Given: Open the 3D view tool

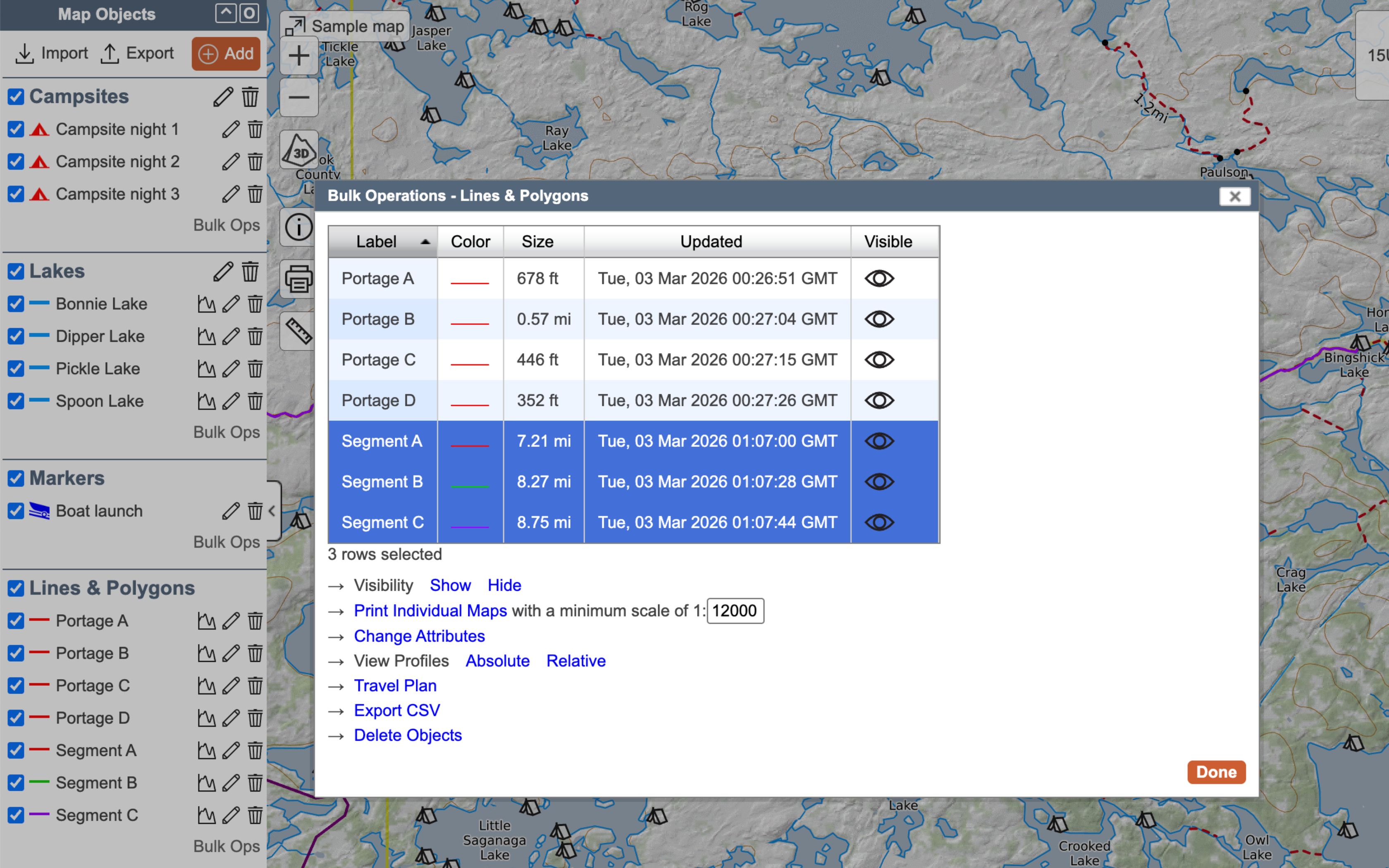Looking at the screenshot, I should [298, 150].
